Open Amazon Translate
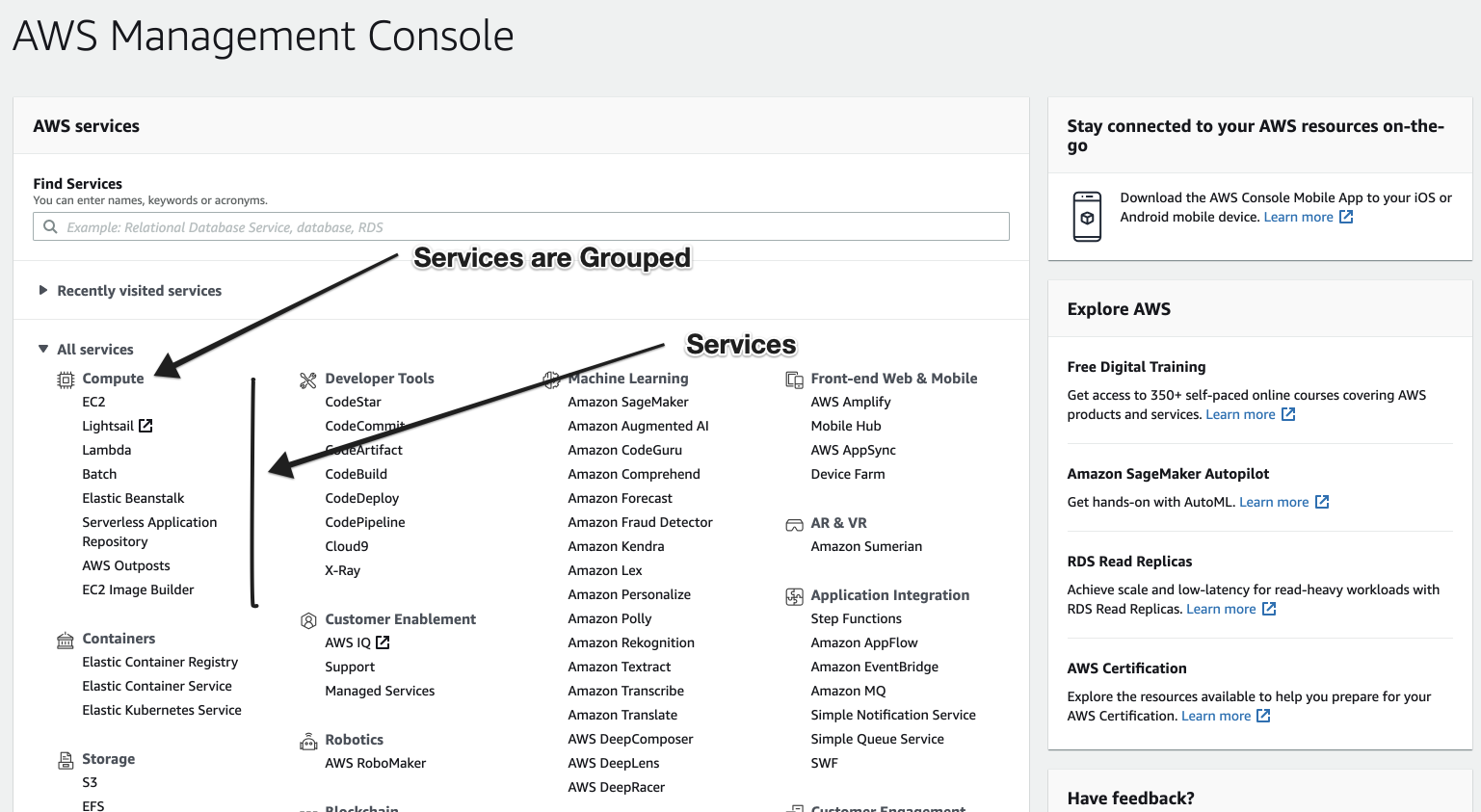 (622, 715)
